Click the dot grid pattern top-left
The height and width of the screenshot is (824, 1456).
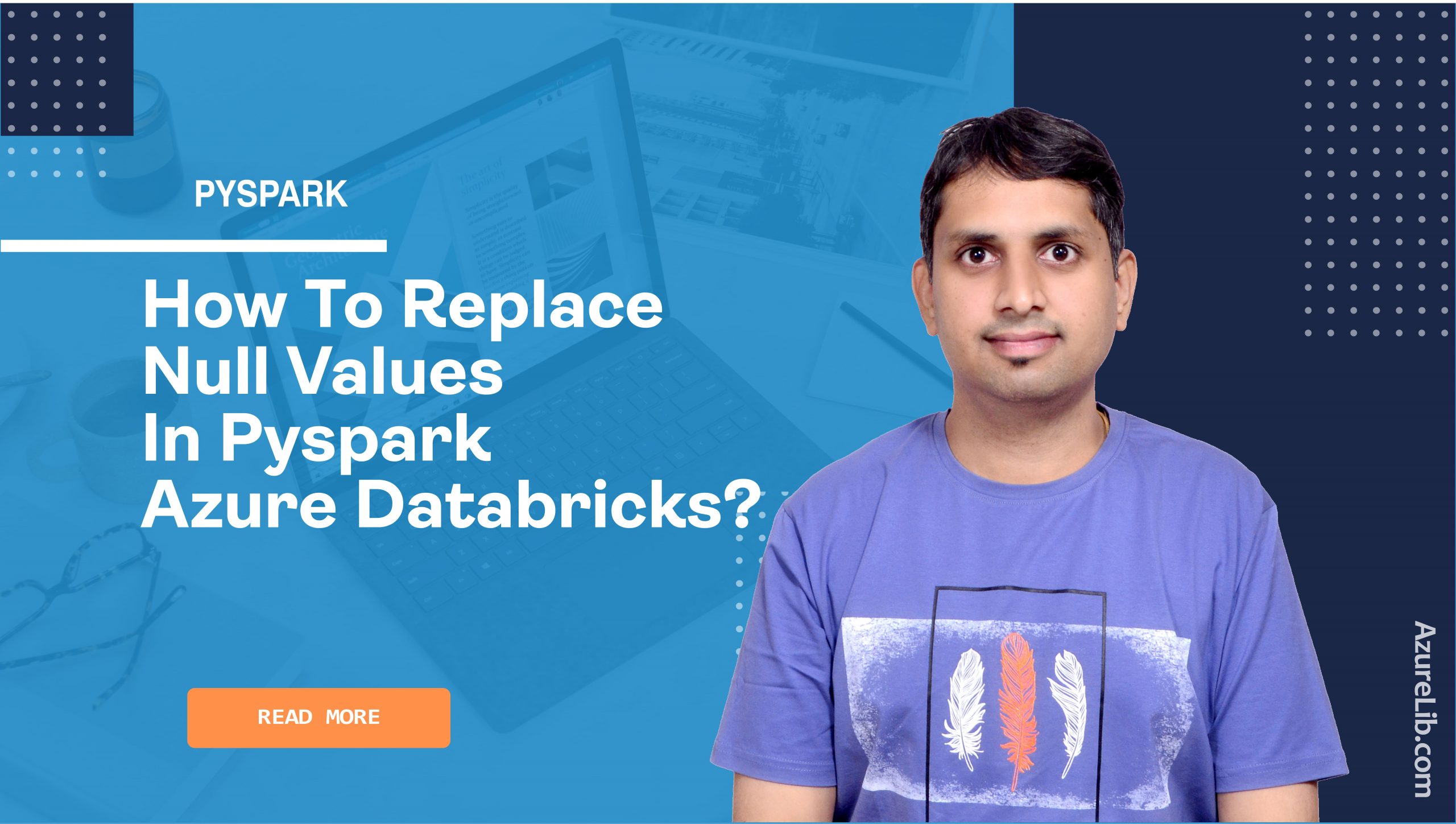pos(62,75)
